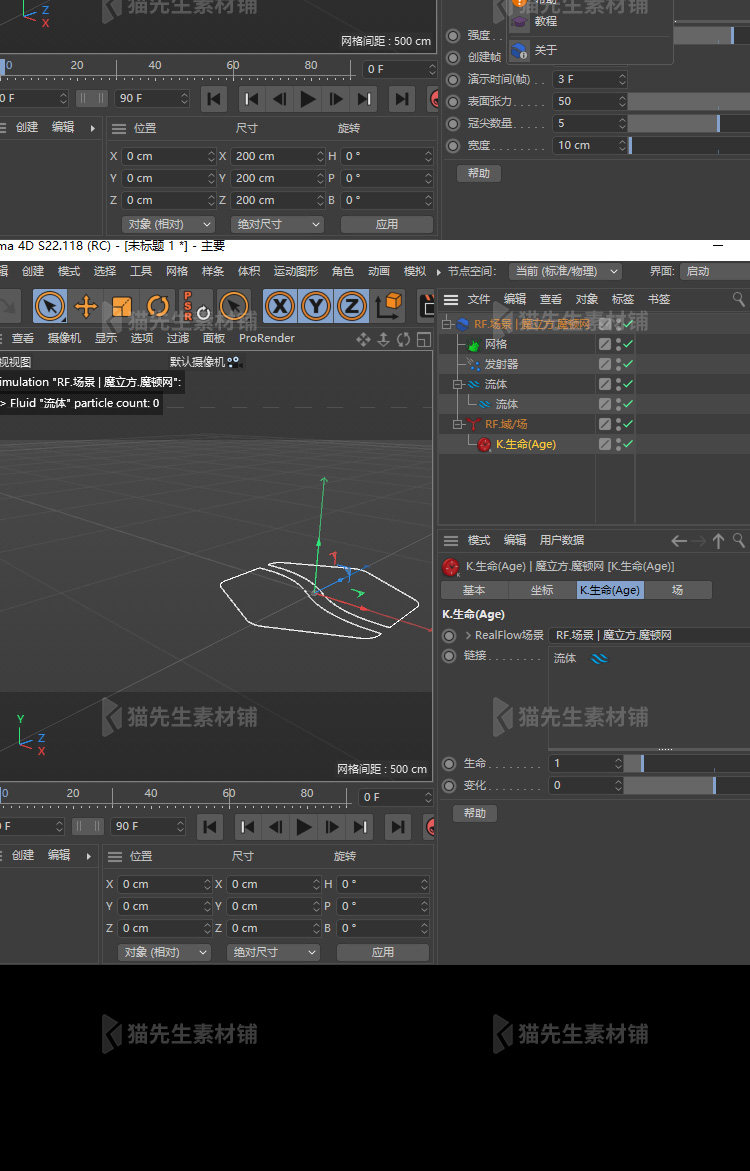Collapse the RF.场景 tree node
The width and height of the screenshot is (750, 1171).
[x=447, y=324]
